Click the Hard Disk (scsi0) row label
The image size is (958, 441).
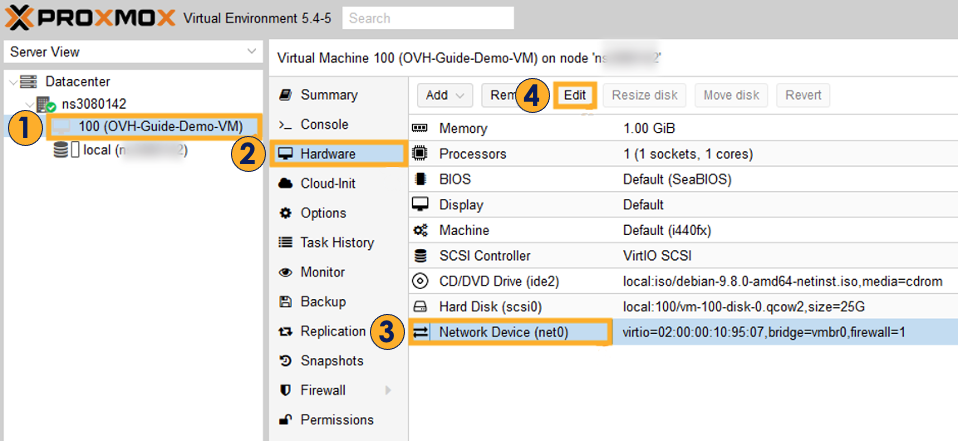point(491,307)
